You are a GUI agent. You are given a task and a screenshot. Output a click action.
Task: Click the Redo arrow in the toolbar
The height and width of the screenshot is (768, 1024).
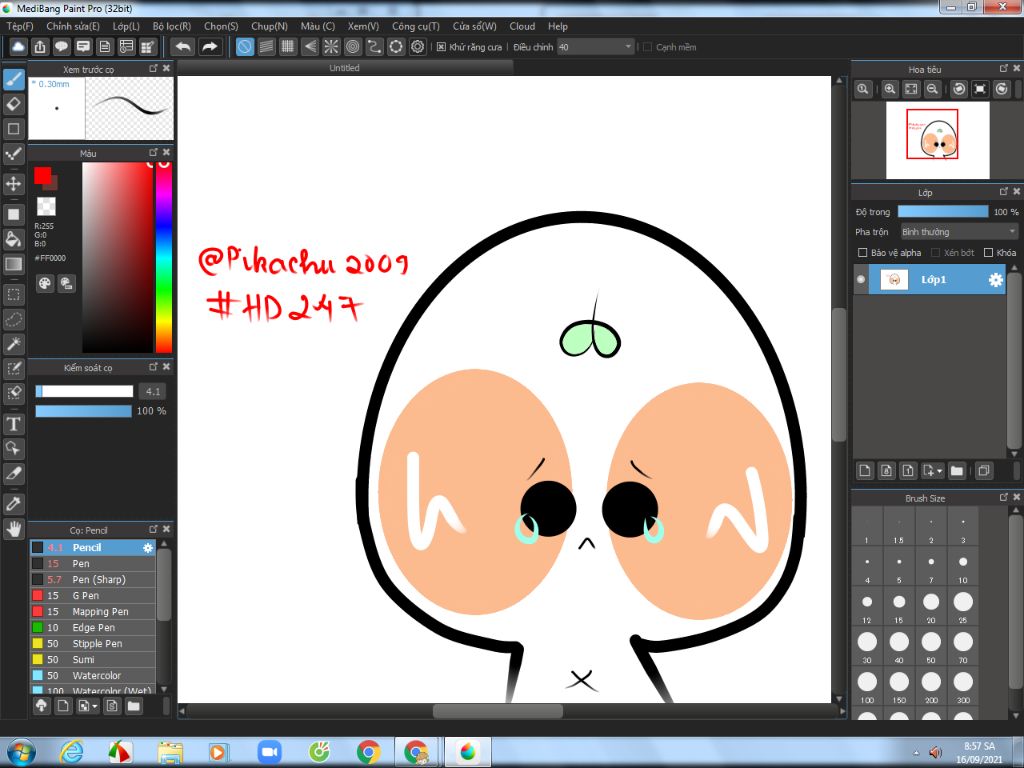(210, 47)
